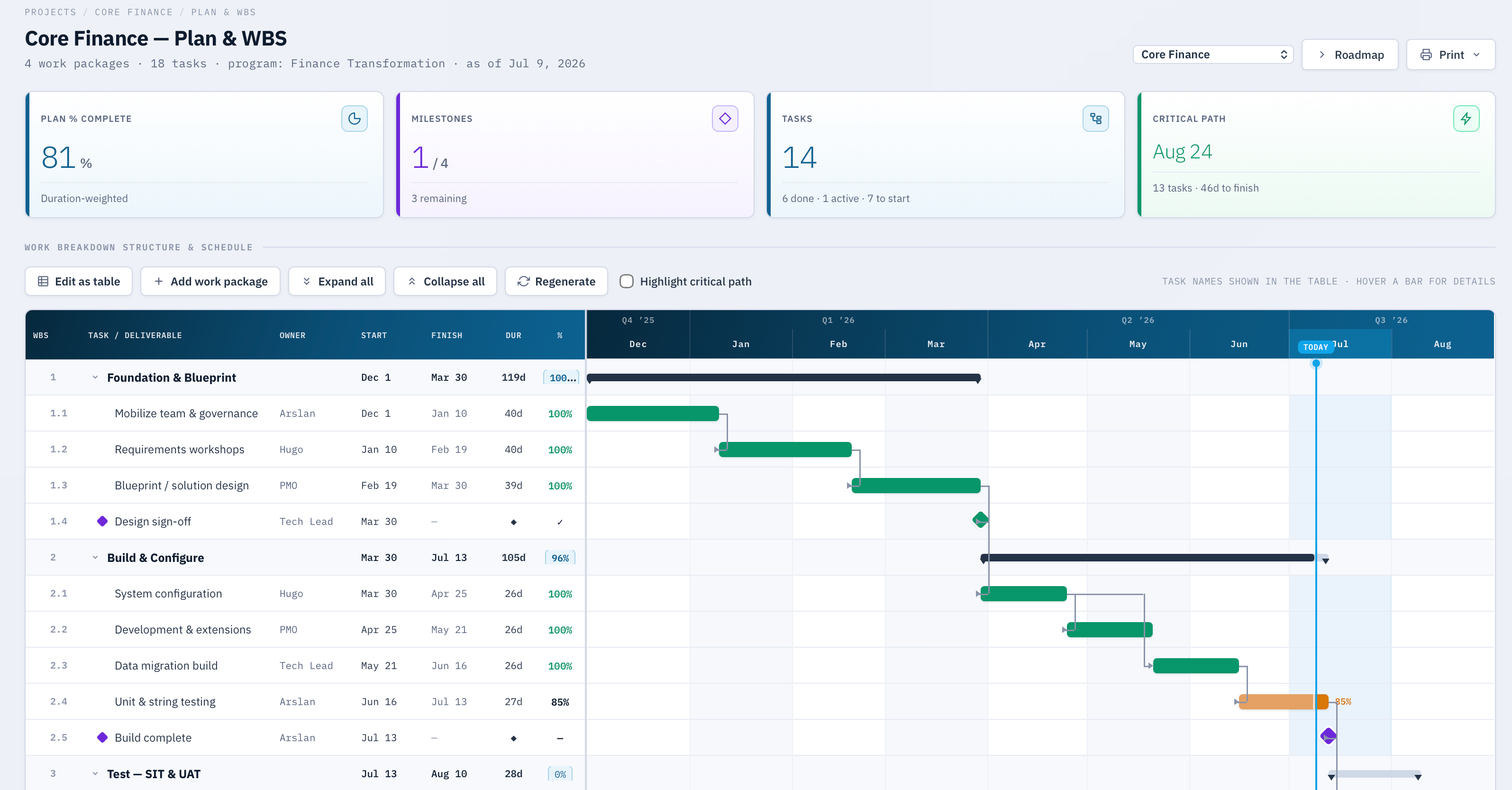Image resolution: width=1512 pixels, height=790 pixels.
Task: Collapse the Build & Configure work package
Action: click(95, 557)
